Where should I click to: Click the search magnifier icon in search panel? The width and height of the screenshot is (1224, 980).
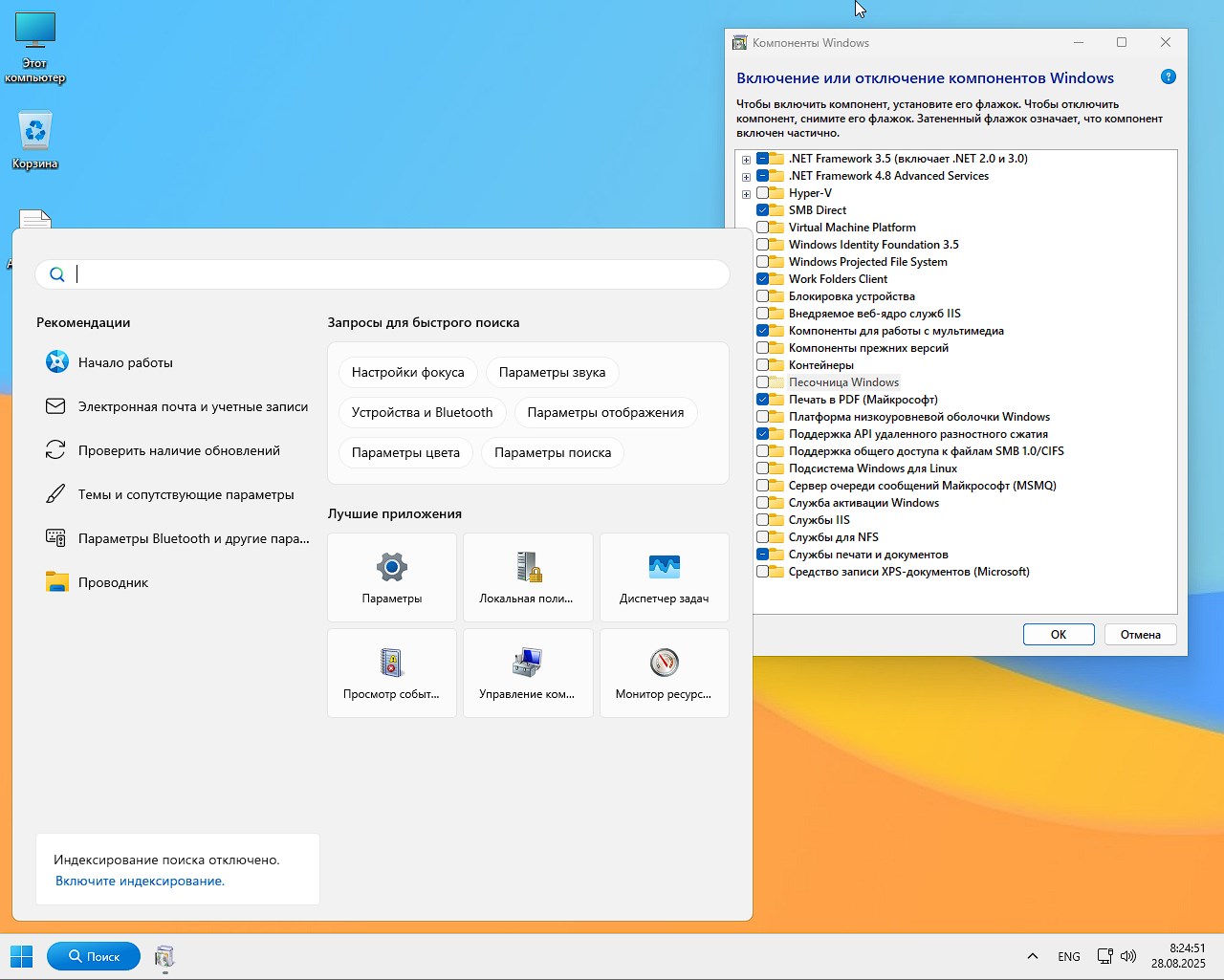(57, 274)
